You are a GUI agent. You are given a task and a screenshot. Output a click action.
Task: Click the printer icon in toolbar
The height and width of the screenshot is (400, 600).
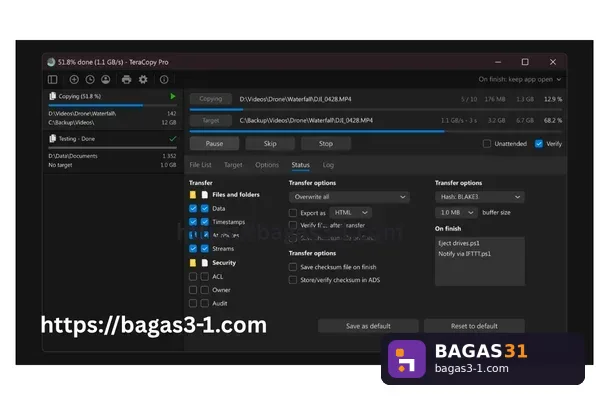pos(126,79)
